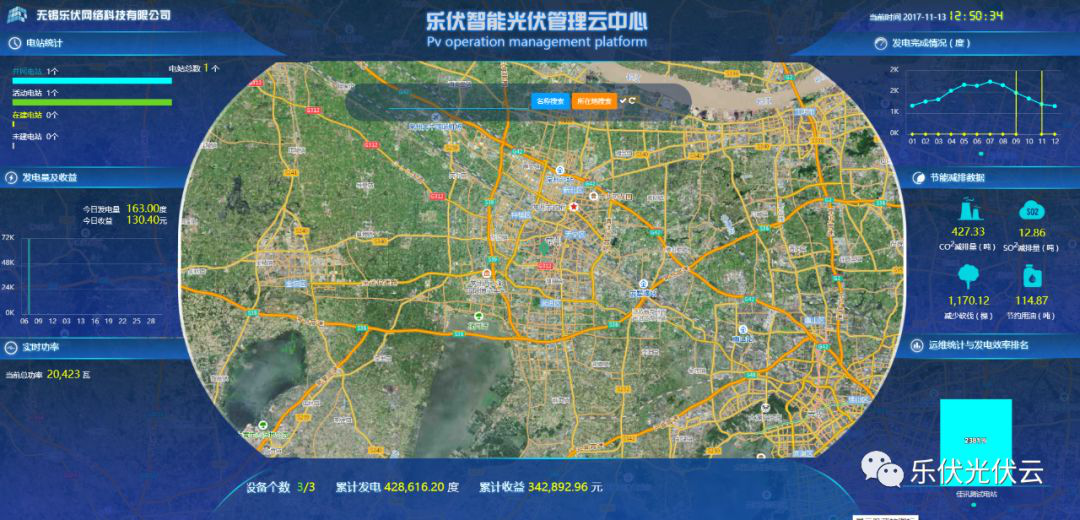Click the 未建电站 label

tap(28, 137)
